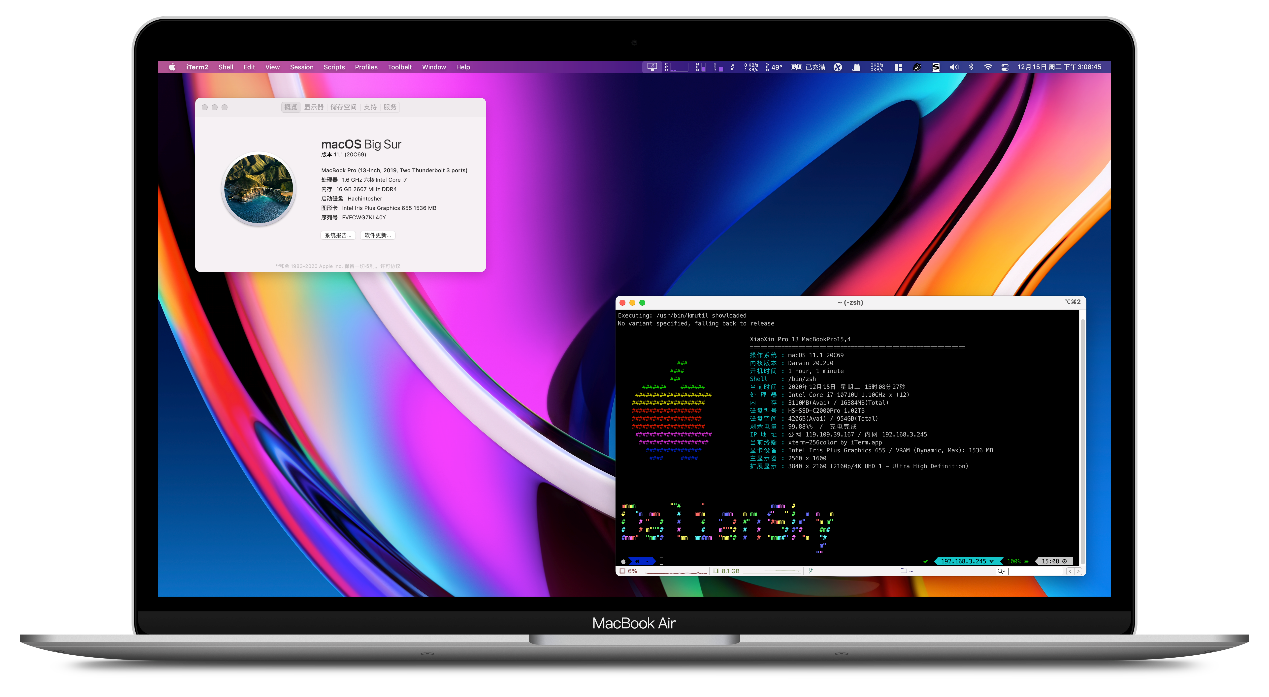
Task: Open the Help menu
Action: tap(464, 67)
